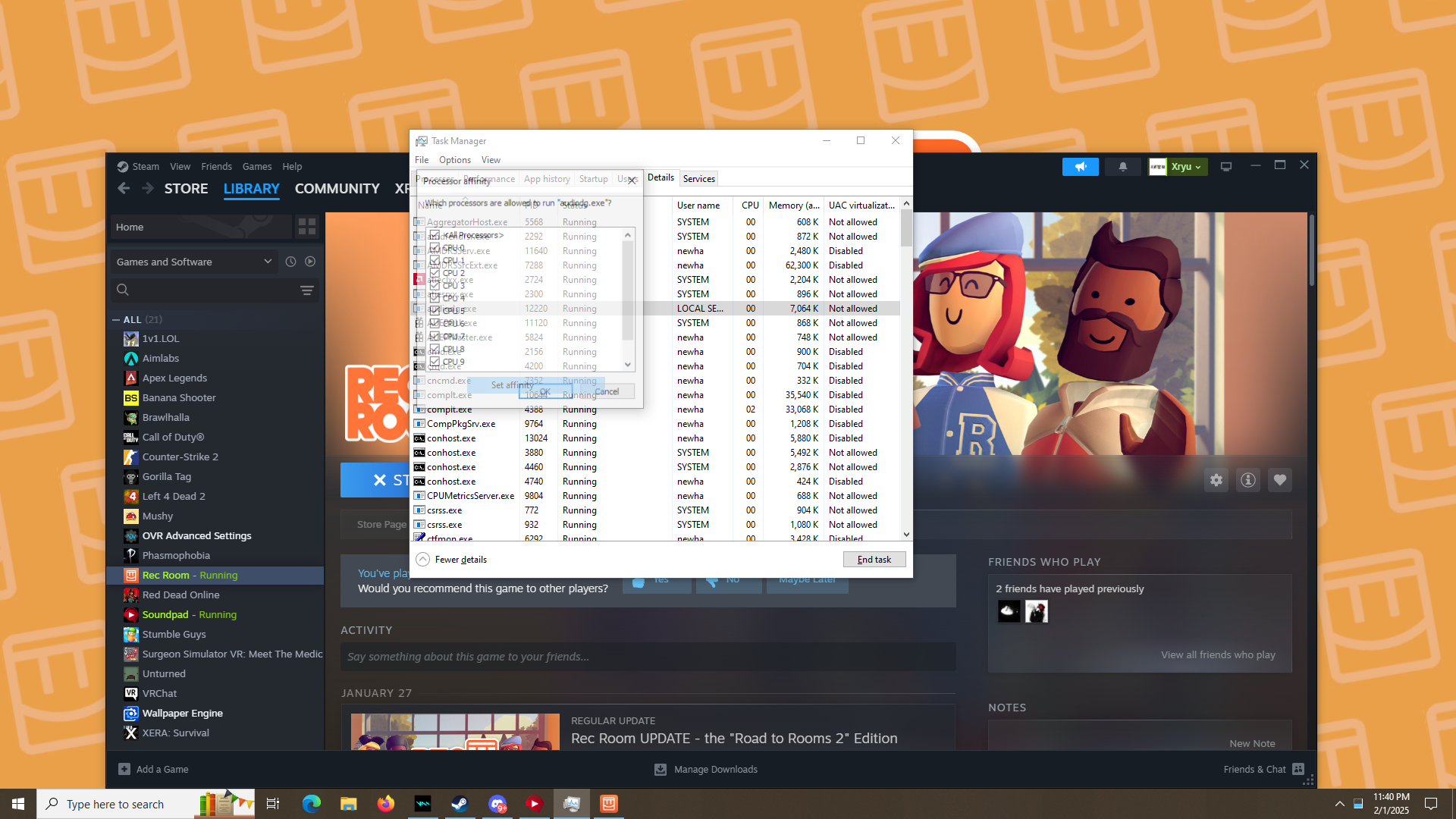Add Rec Room to favorites heart icon

[1280, 480]
